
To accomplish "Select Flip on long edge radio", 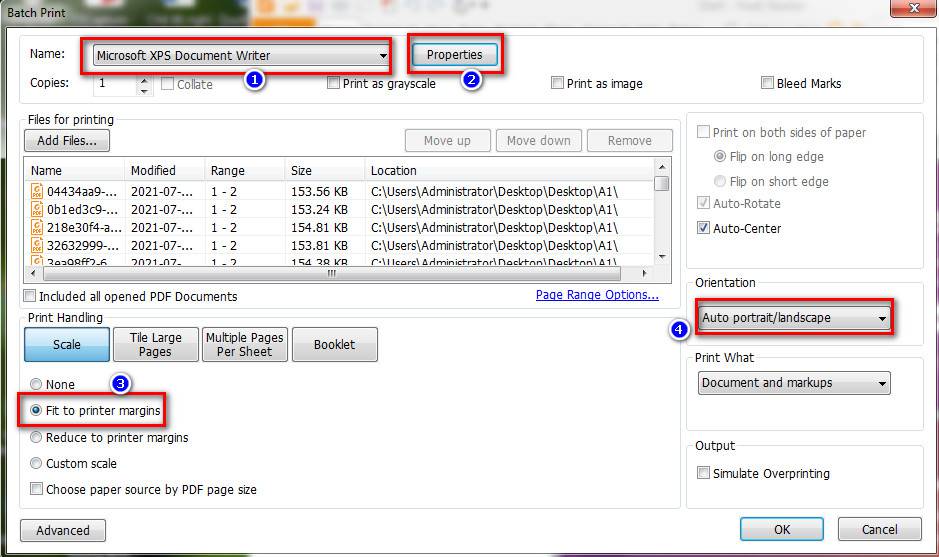I will point(720,156).
